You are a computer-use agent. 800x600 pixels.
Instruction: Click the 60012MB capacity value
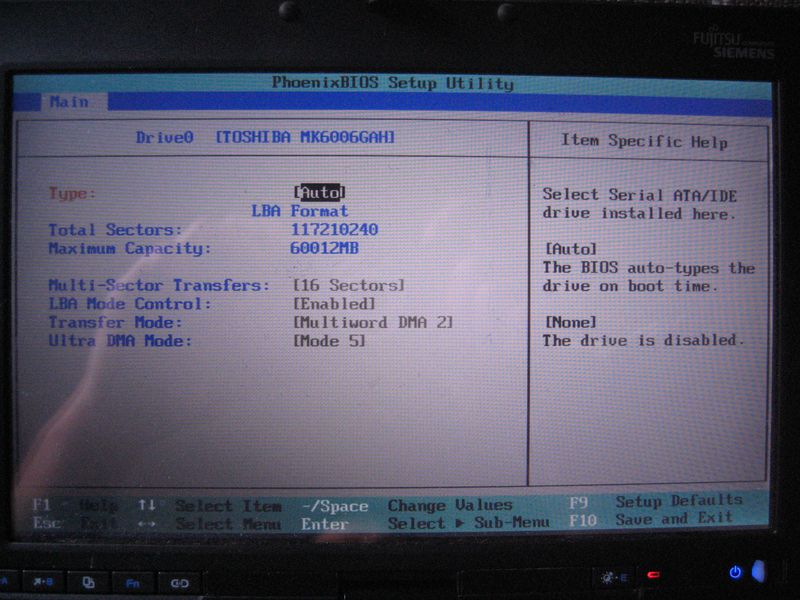click(324, 248)
